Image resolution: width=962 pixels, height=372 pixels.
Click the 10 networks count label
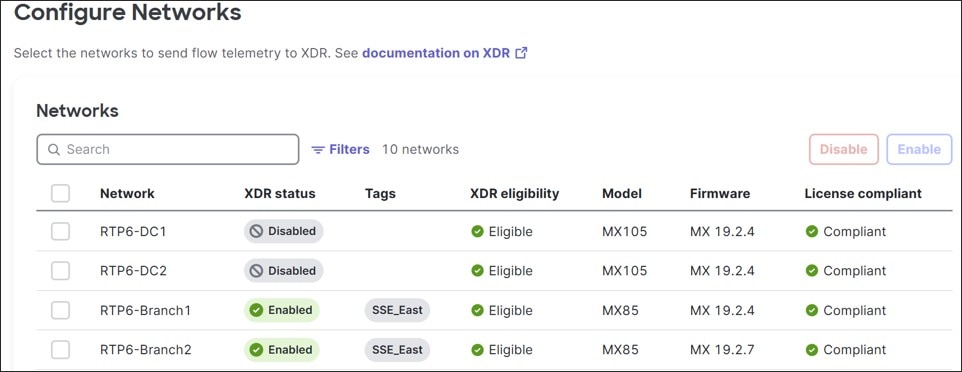pyautogui.click(x=420, y=149)
